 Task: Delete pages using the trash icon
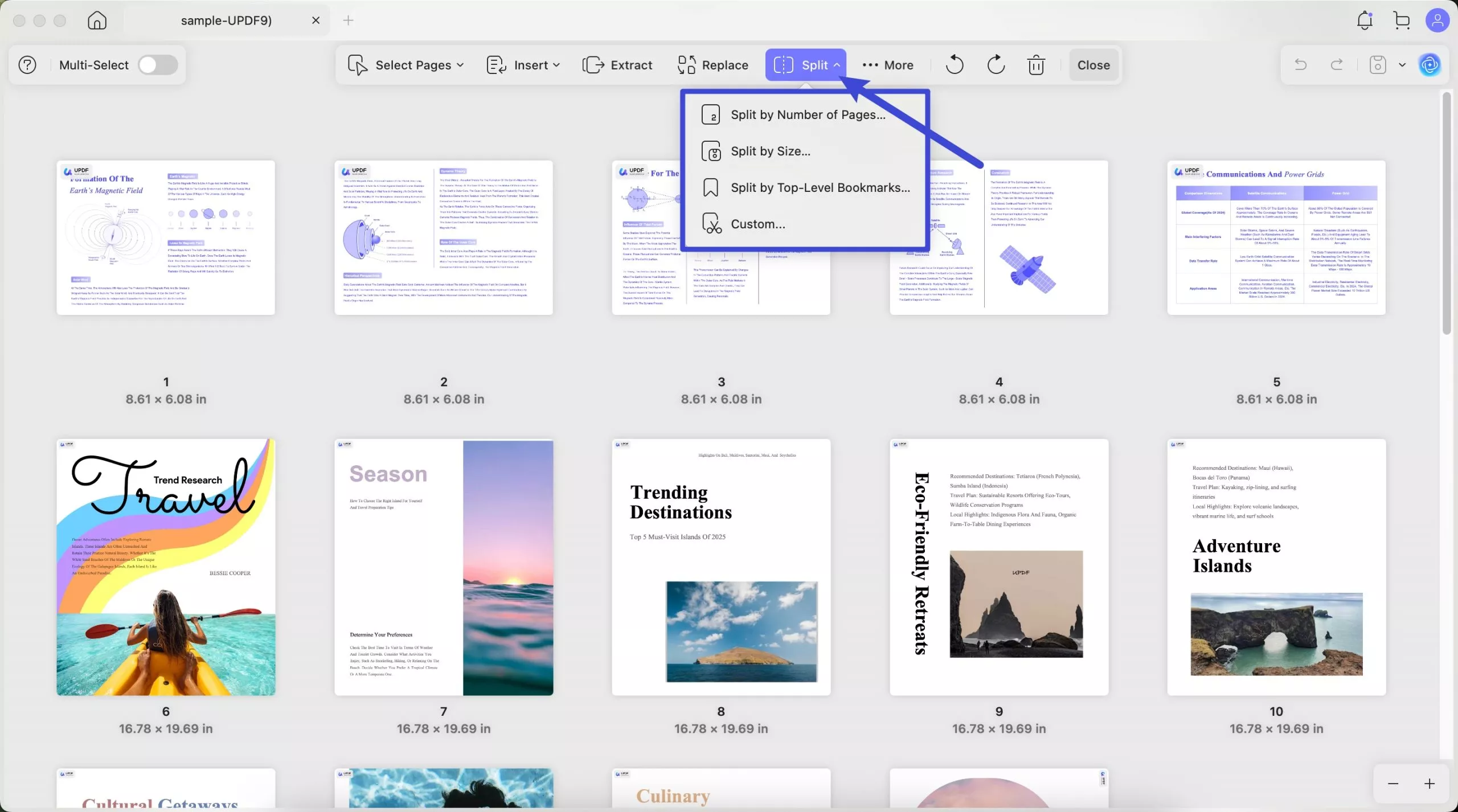[1035, 64]
